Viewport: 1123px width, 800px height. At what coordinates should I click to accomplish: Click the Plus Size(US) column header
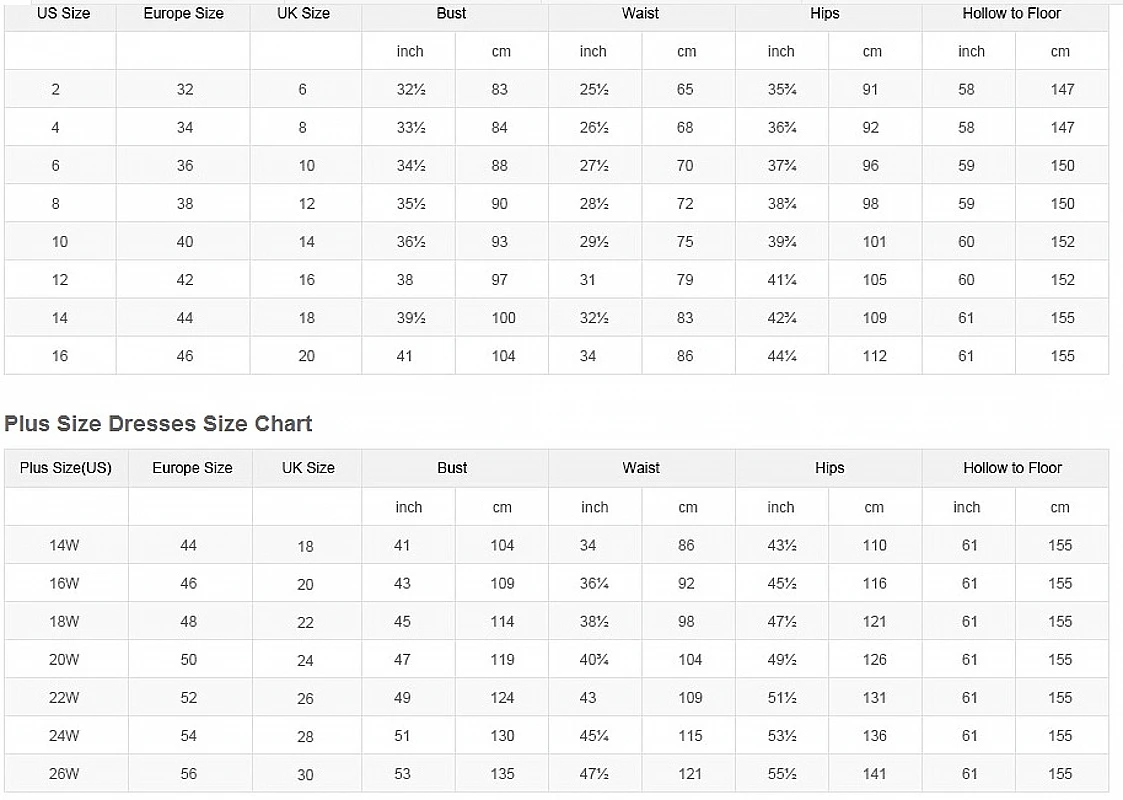pos(66,468)
